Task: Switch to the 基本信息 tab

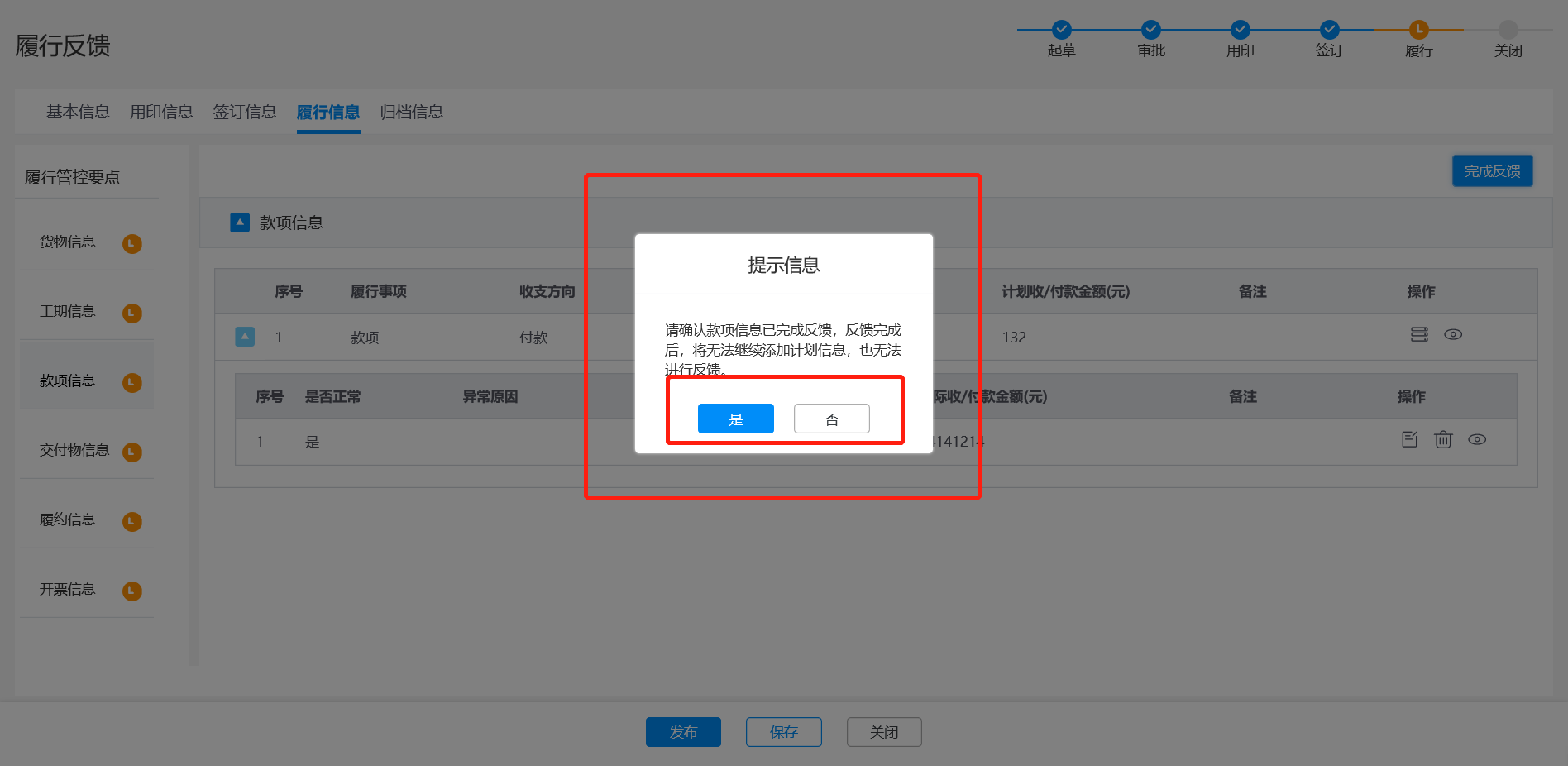Action: 78,112
